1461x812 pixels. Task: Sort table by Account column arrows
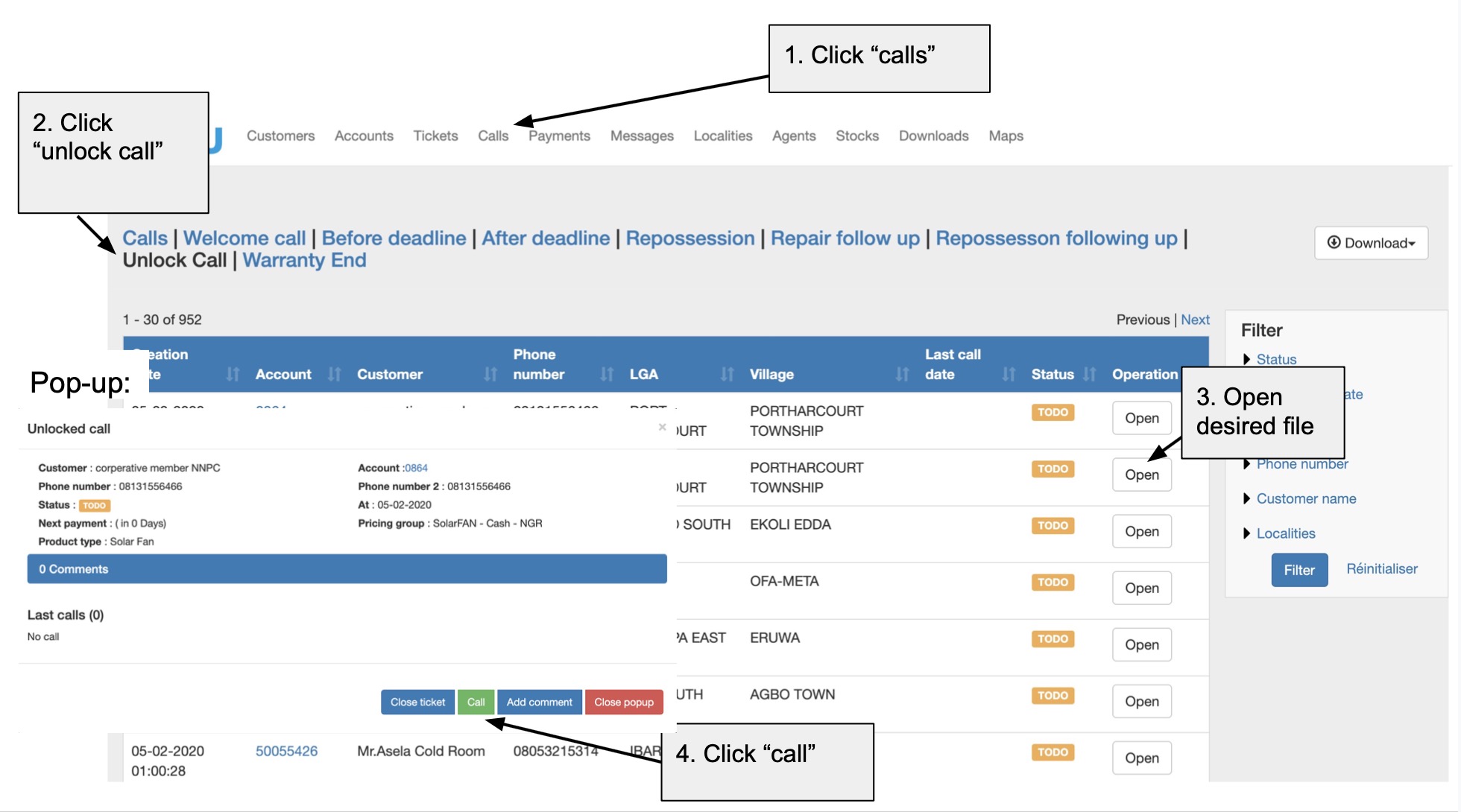[x=334, y=374]
